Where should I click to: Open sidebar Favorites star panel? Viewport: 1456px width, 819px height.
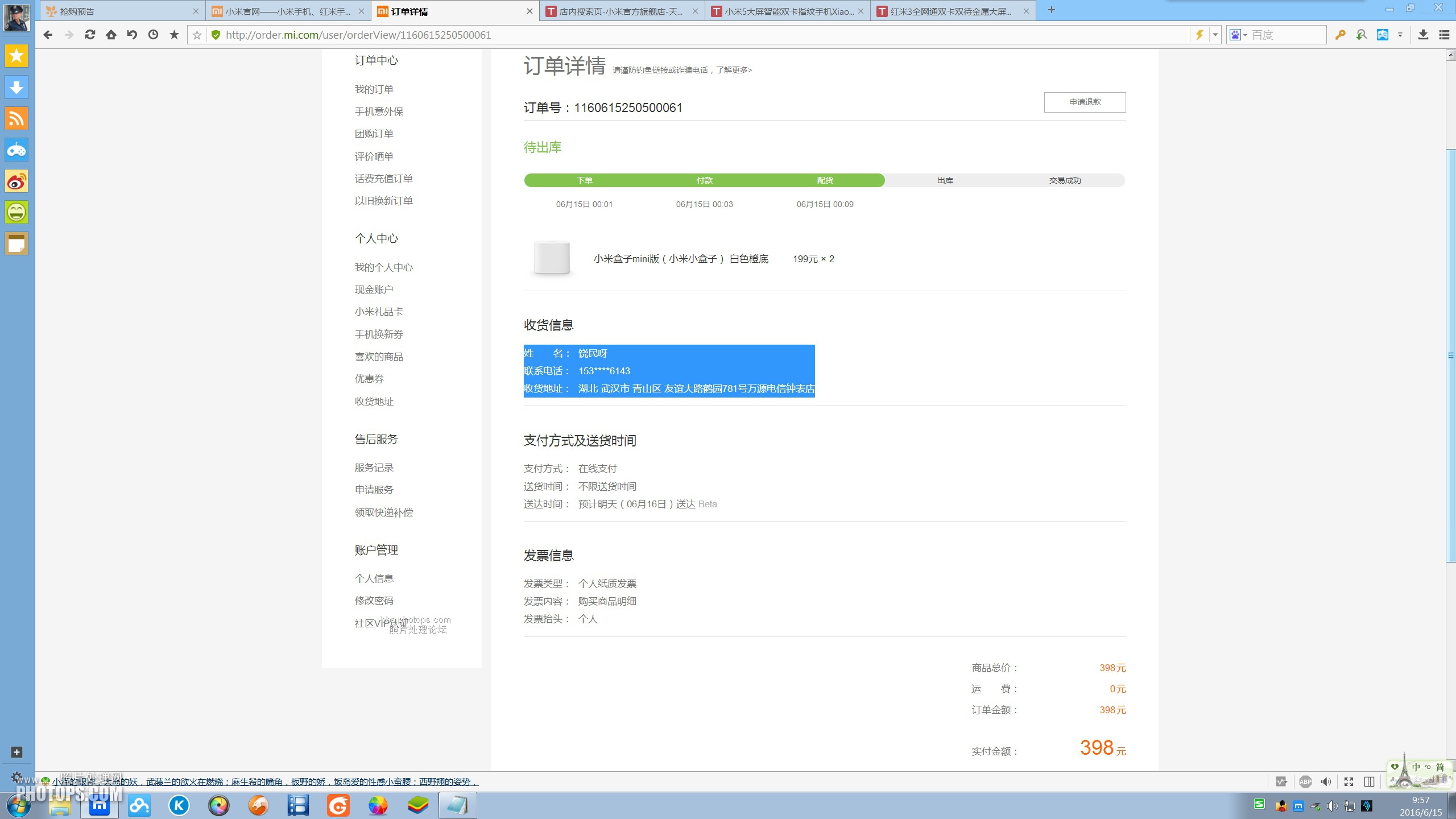(x=16, y=56)
